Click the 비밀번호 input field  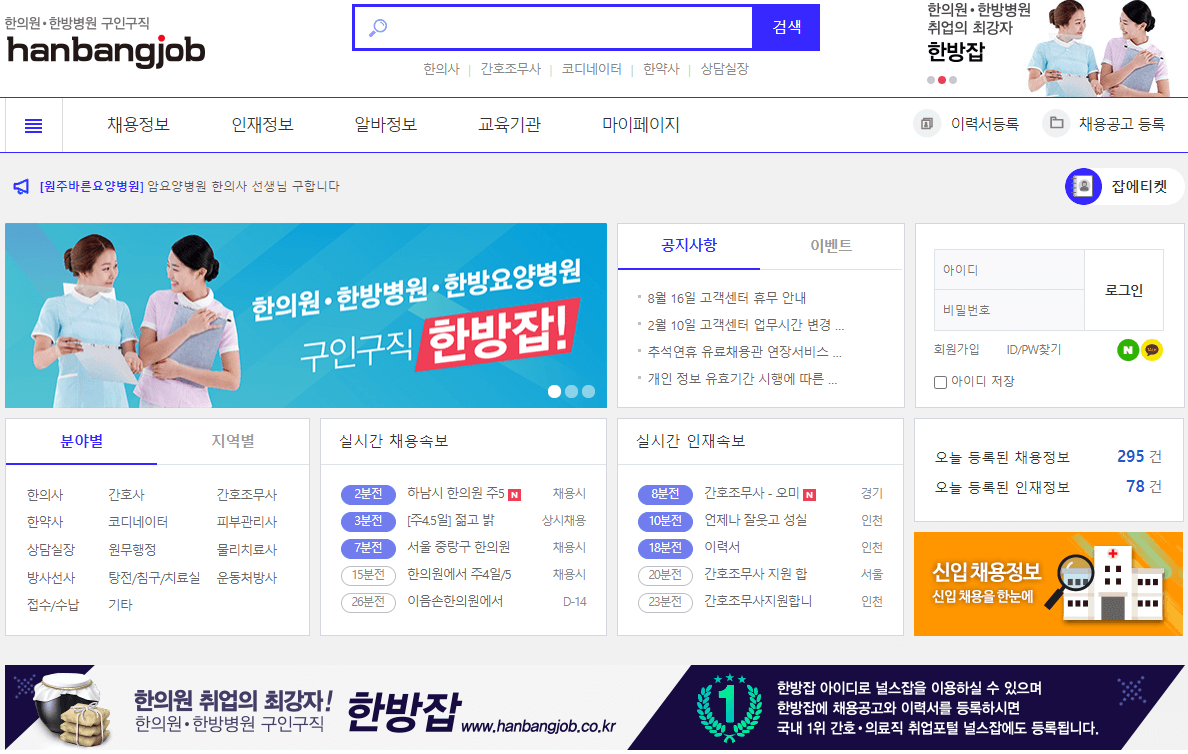tap(1009, 310)
